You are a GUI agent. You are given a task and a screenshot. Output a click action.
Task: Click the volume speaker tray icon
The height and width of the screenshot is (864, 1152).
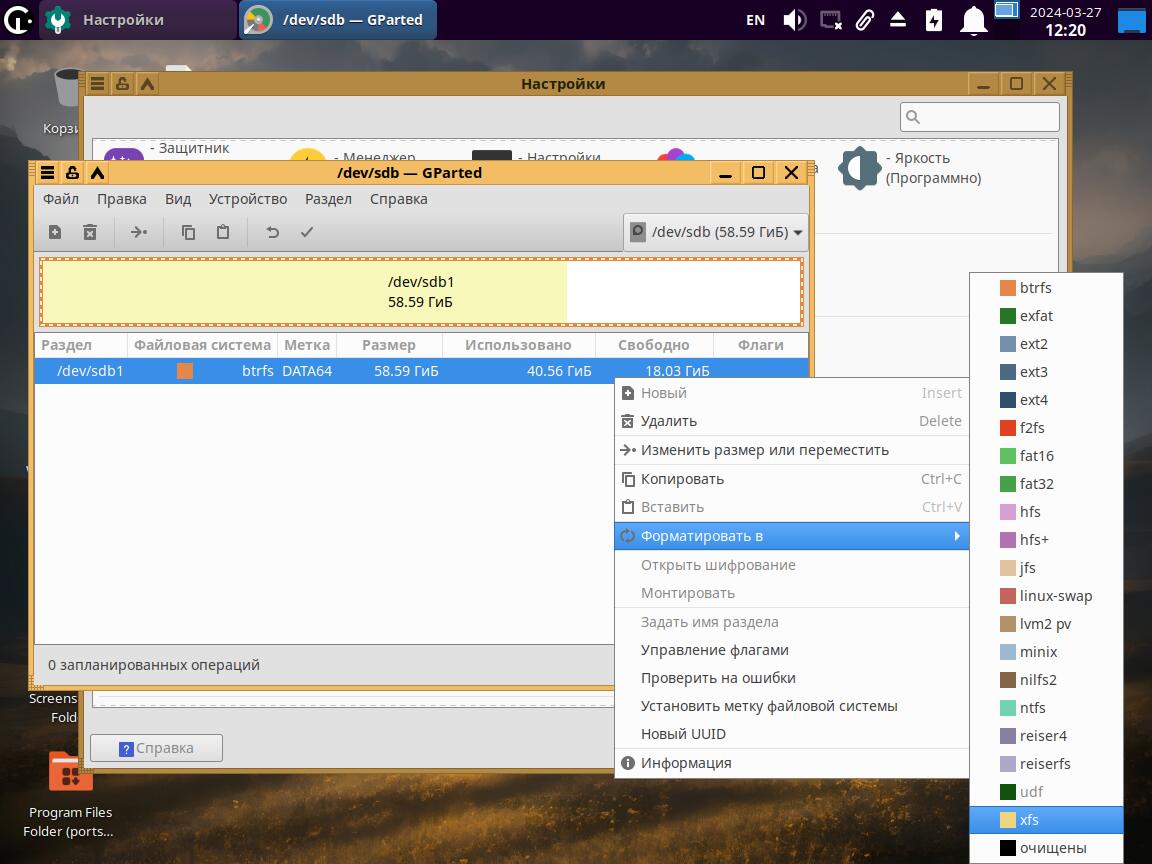coord(794,20)
